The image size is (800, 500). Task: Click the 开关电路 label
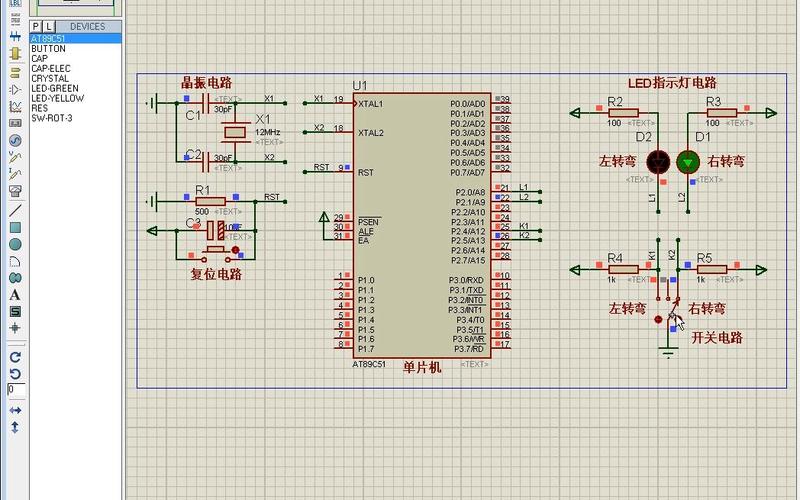[x=717, y=338]
